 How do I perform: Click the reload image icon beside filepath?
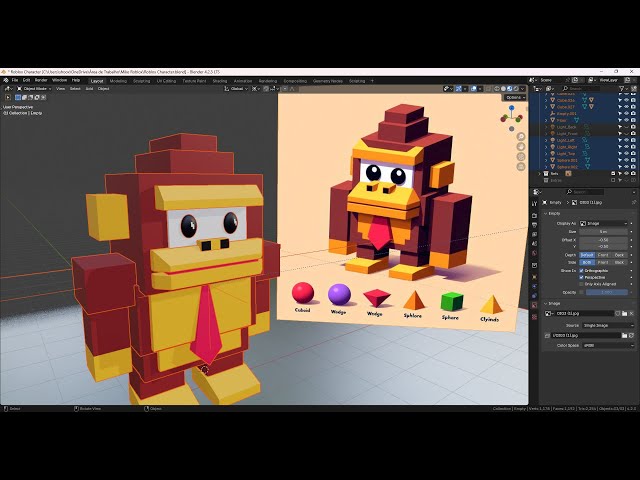point(631,336)
